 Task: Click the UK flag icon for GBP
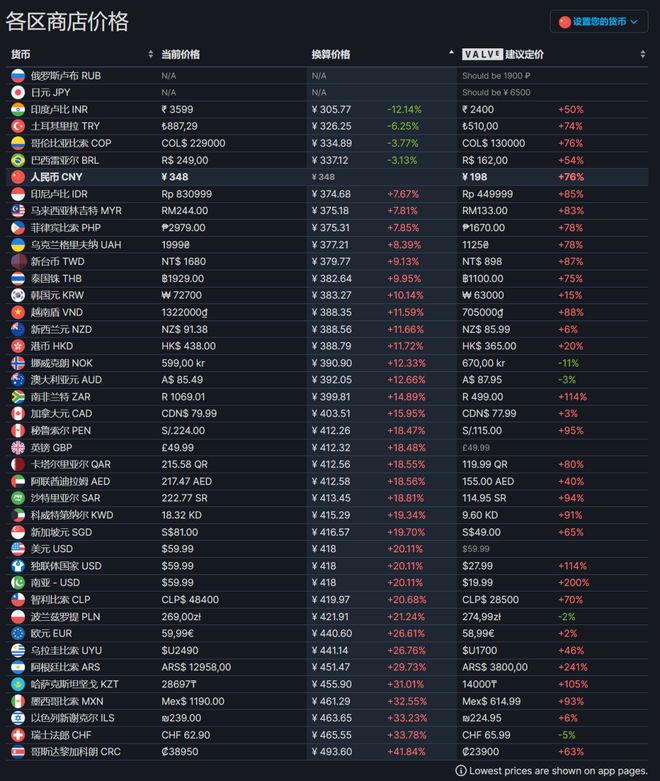click(x=18, y=447)
